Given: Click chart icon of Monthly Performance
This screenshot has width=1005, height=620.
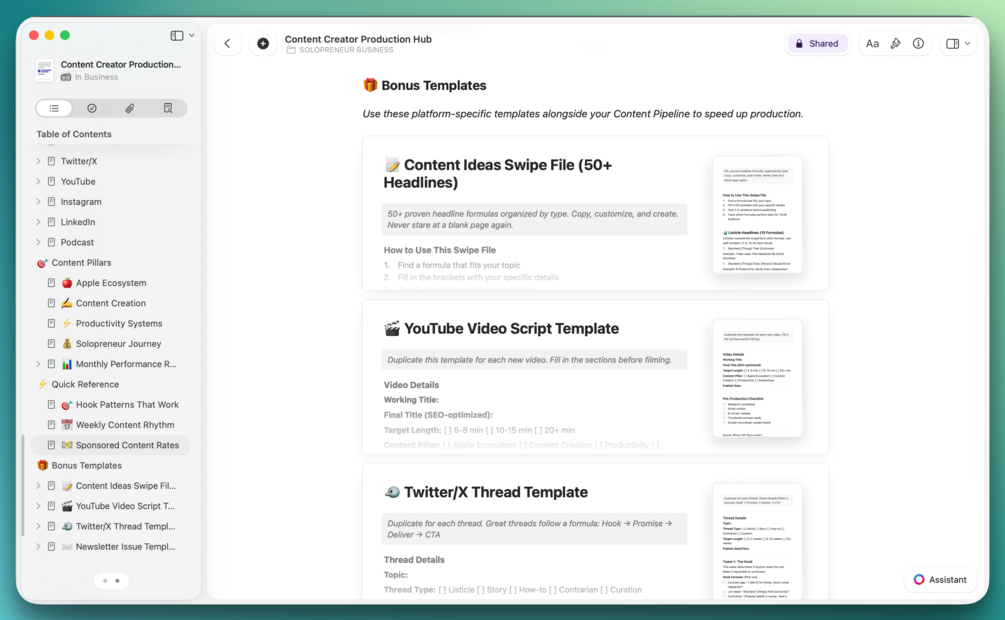Looking at the screenshot, I should click(67, 364).
